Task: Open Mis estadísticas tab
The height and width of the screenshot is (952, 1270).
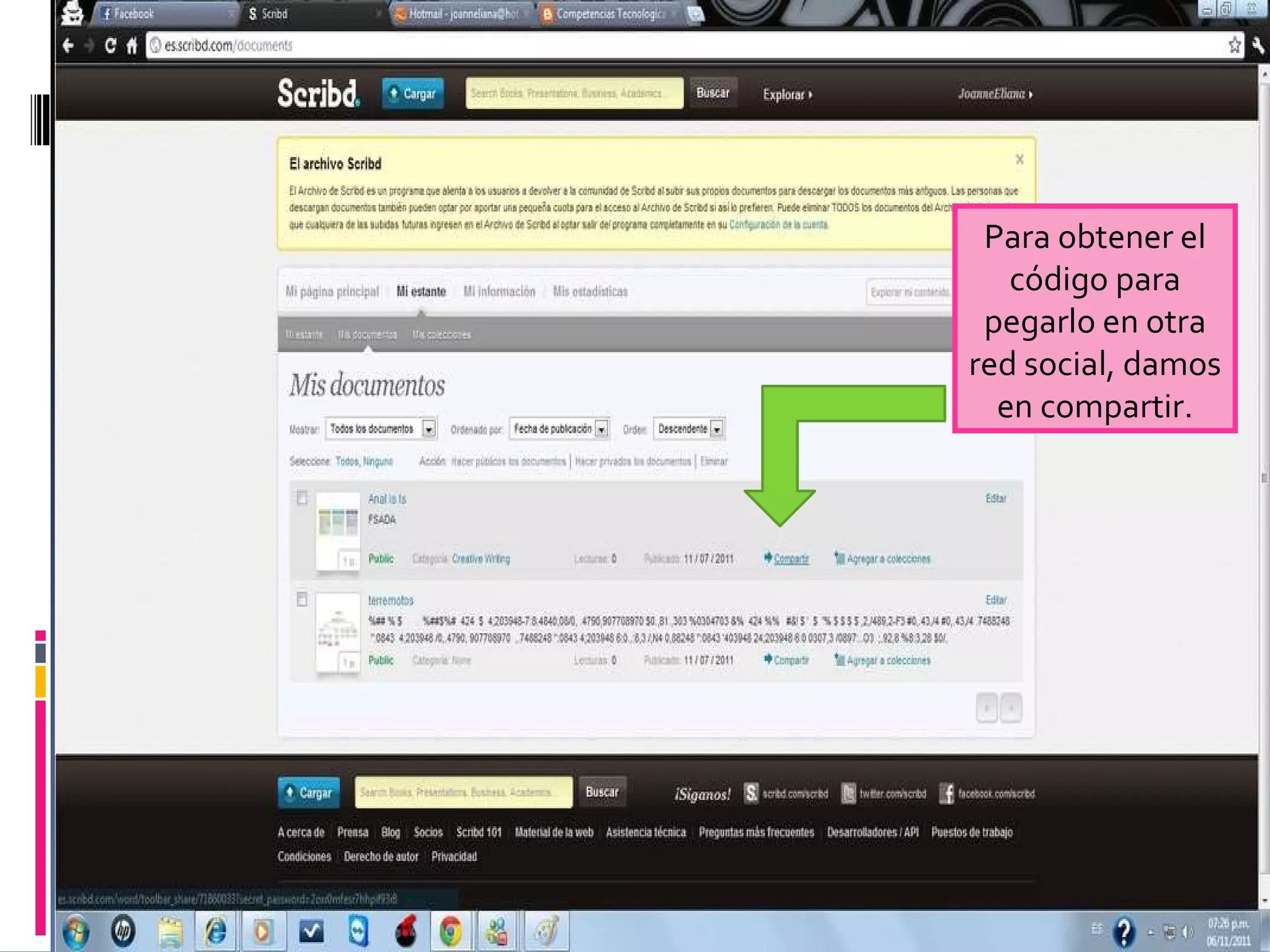Action: (590, 291)
